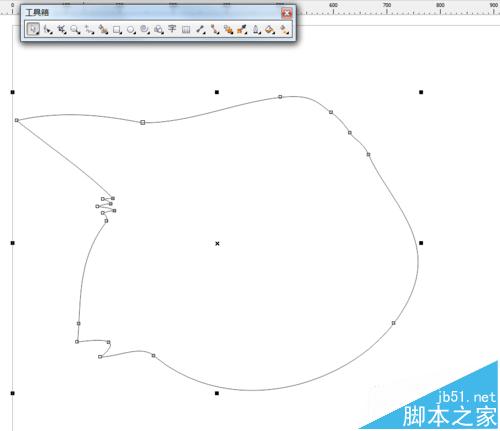Click the bottom-left corner selection handle
Screen dimensions: 500x431
point(13,393)
